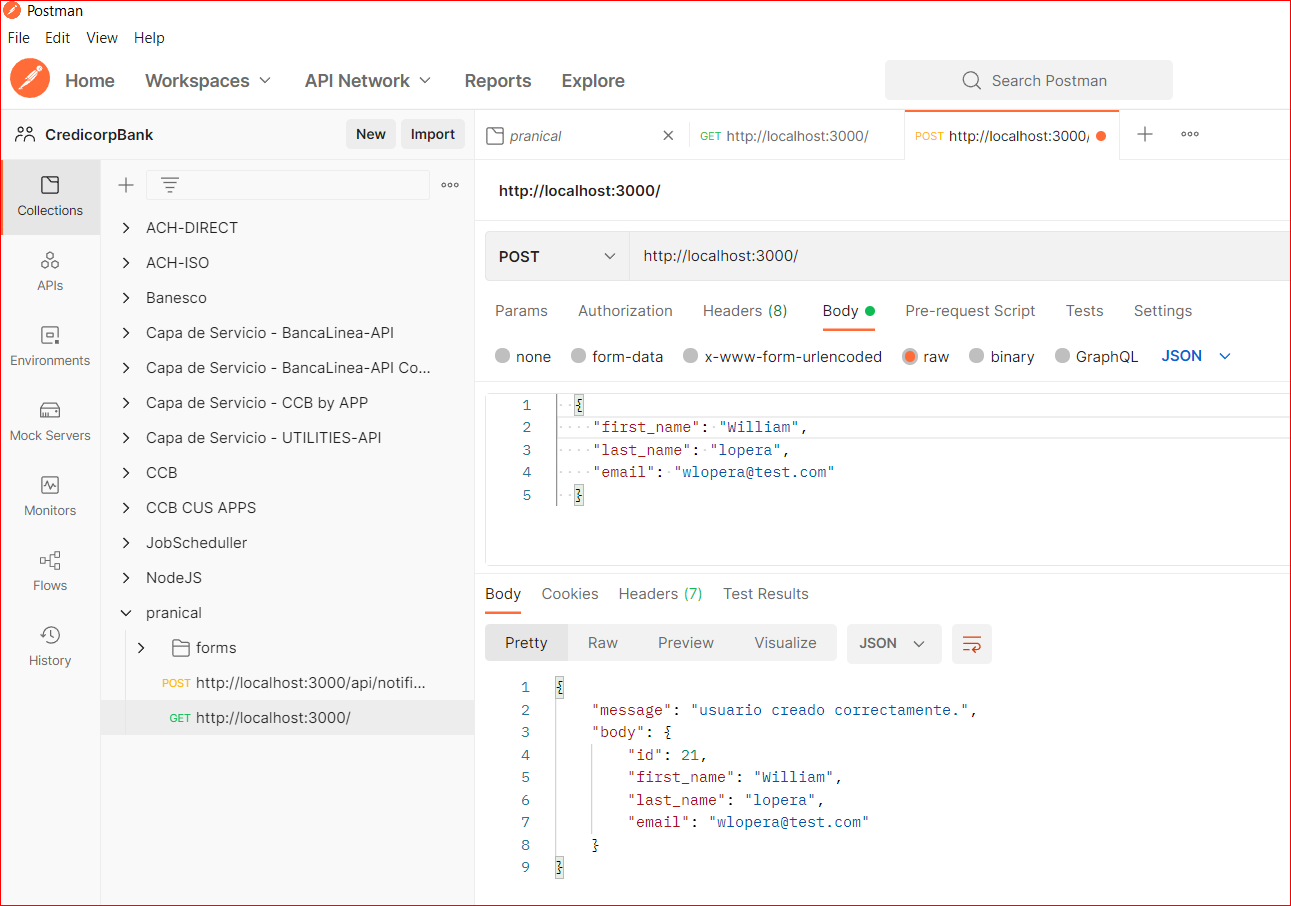Open the APIs sidebar panel
The height and width of the screenshot is (906, 1291).
[x=50, y=272]
